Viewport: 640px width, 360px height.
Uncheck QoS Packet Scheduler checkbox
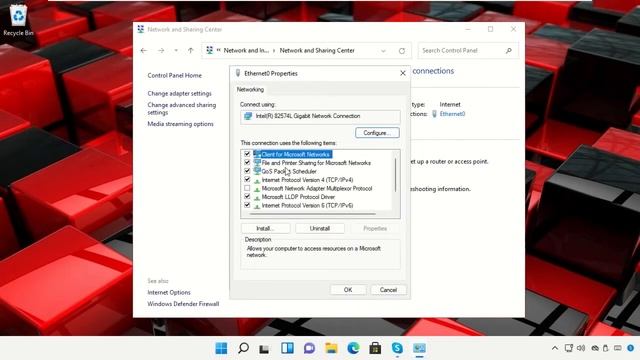pyautogui.click(x=247, y=171)
